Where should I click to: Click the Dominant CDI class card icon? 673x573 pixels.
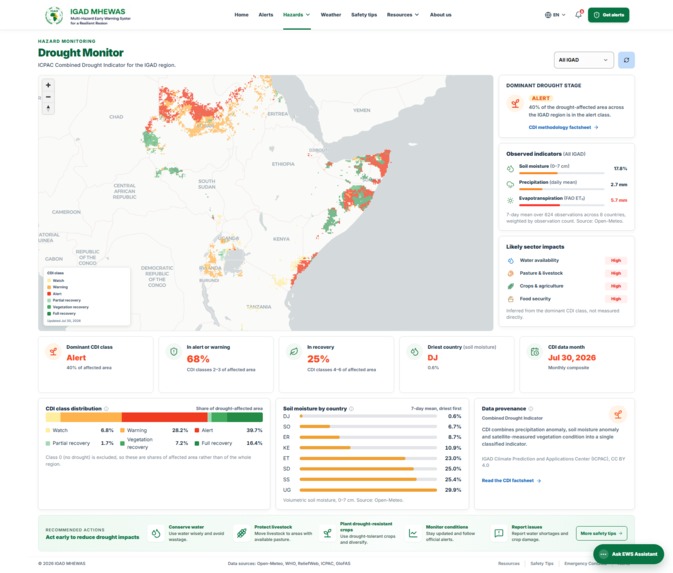[x=53, y=352]
